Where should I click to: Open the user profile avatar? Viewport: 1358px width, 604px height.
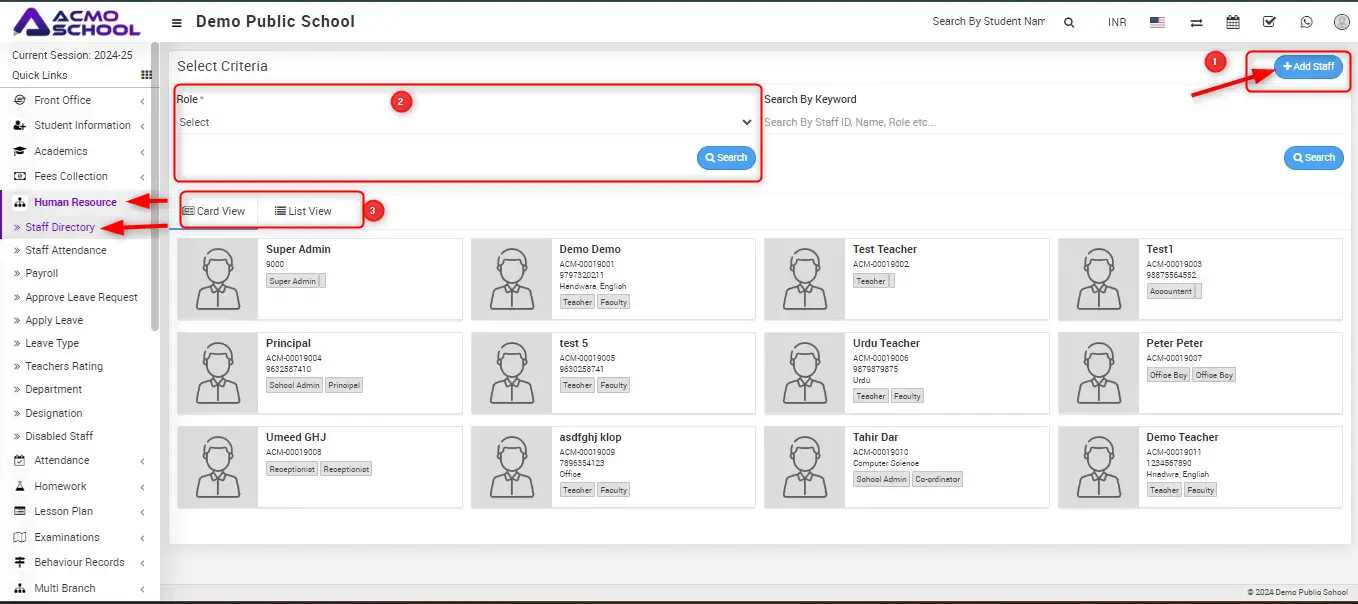(x=1341, y=22)
